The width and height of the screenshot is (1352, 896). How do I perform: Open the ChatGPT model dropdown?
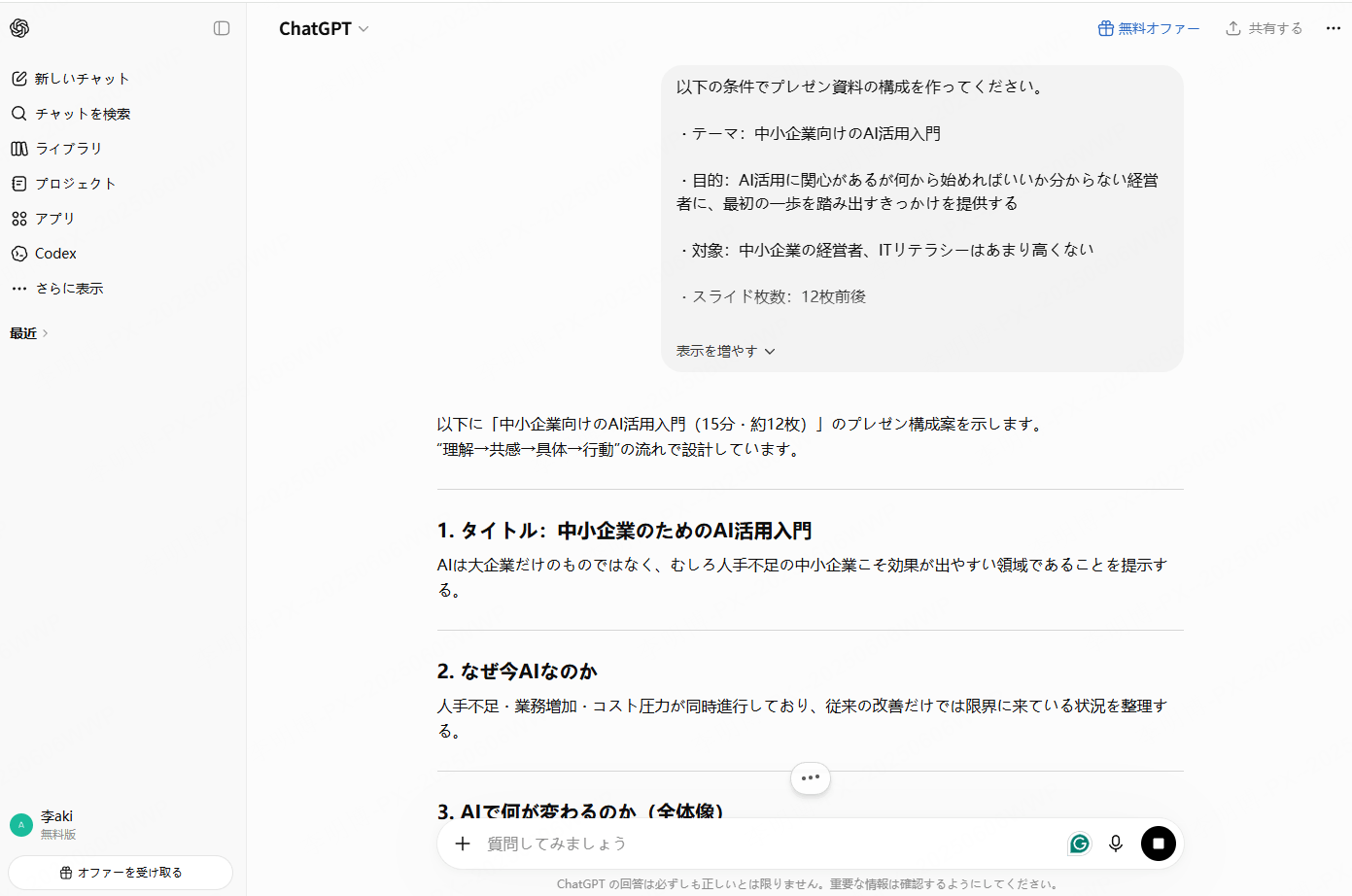point(324,29)
